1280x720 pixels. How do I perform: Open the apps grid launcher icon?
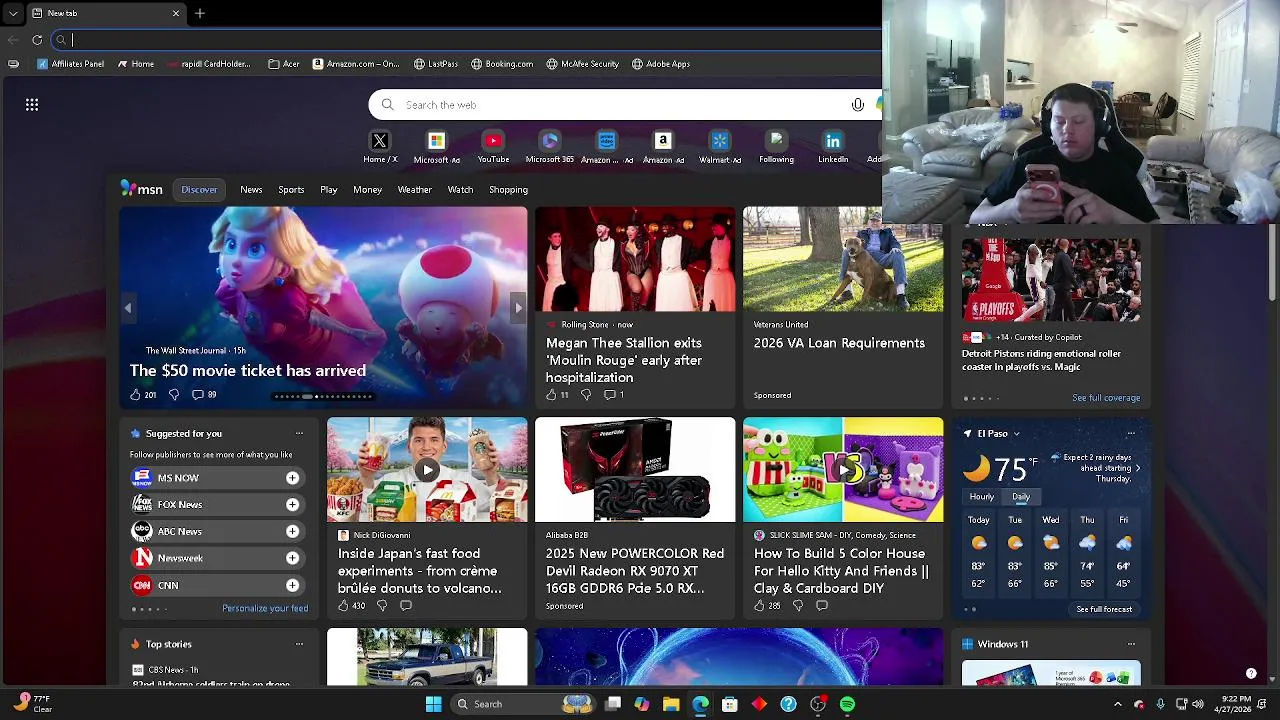click(x=32, y=104)
